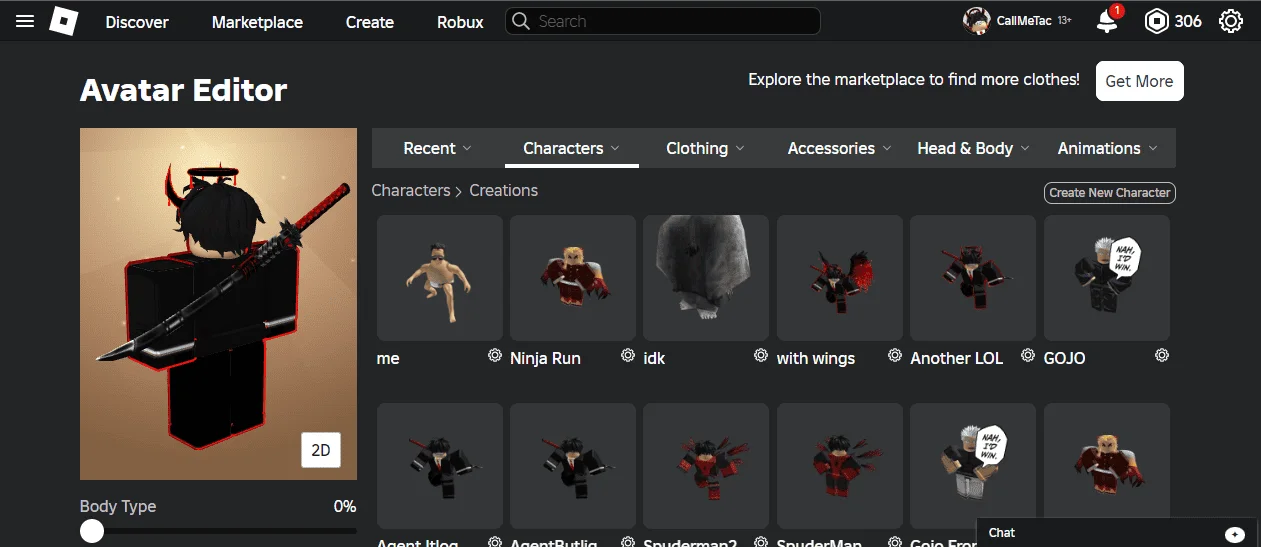Toggle the avatar preview to 2D
The height and width of the screenshot is (547, 1261).
[321, 450]
